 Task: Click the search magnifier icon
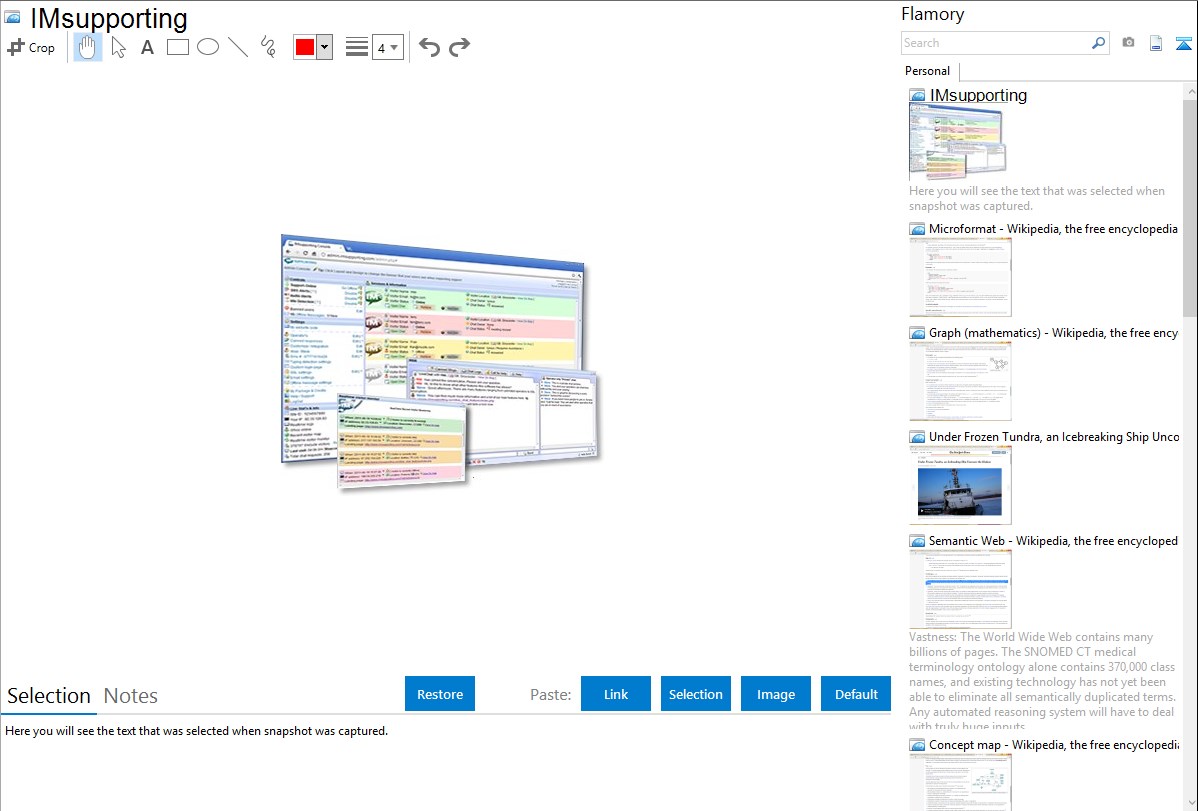click(x=1099, y=43)
